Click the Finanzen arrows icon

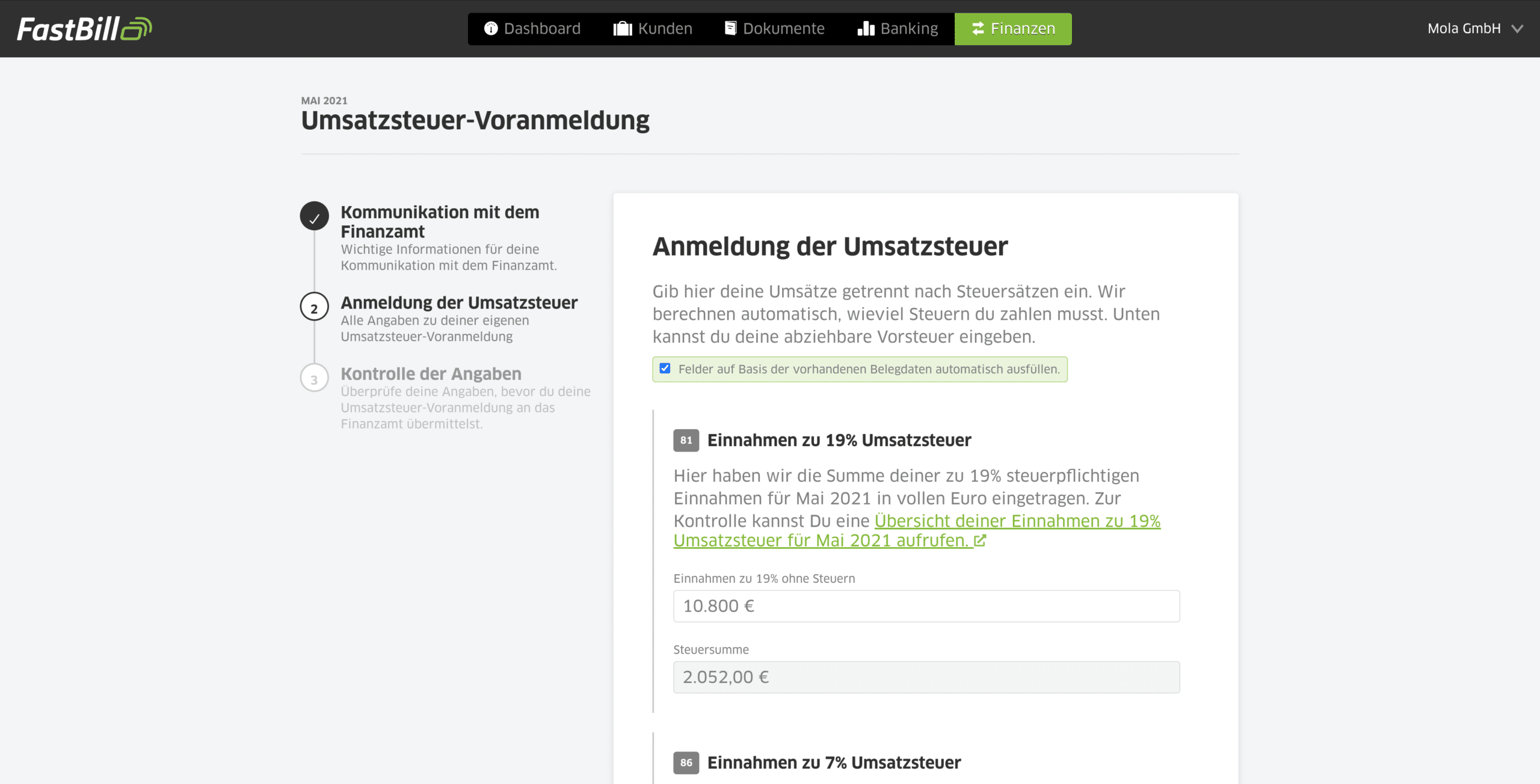pos(978,28)
